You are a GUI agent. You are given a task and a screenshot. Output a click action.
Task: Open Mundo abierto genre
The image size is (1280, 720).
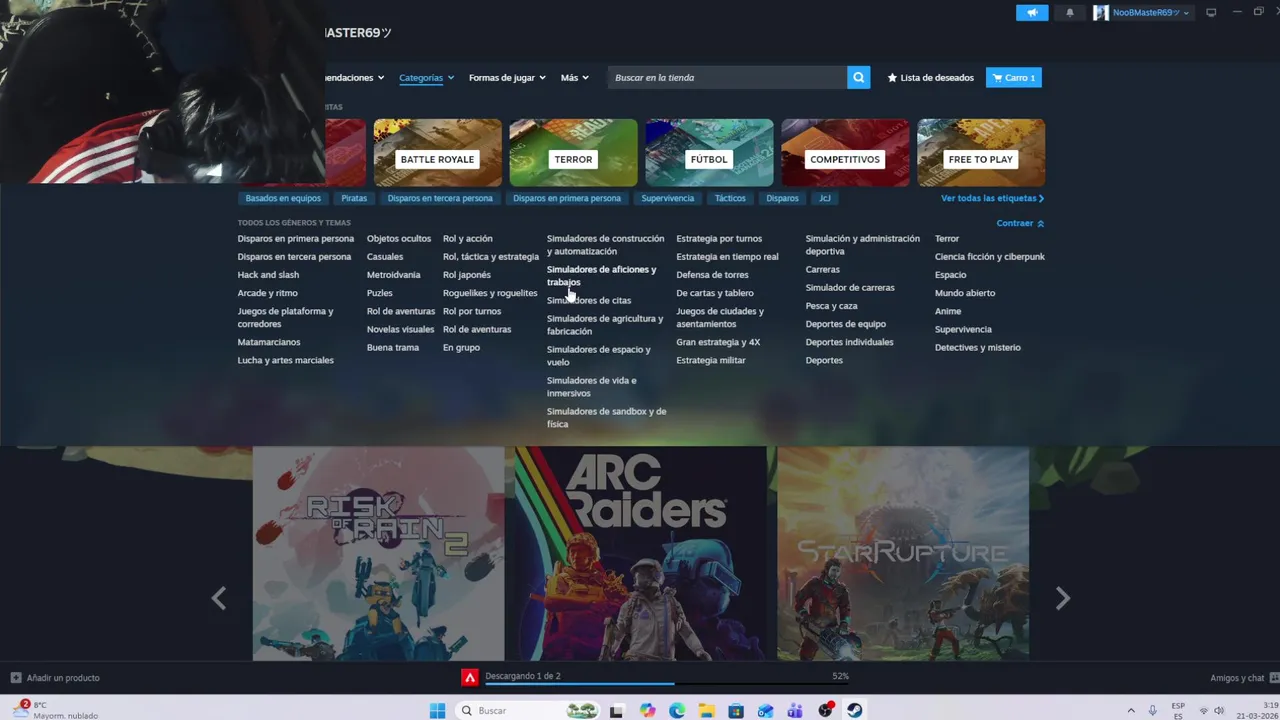pos(965,293)
